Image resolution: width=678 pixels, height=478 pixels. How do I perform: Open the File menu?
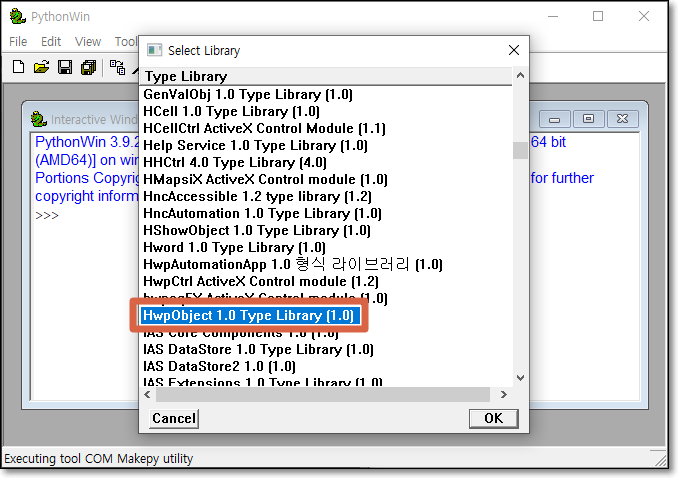click(x=18, y=42)
